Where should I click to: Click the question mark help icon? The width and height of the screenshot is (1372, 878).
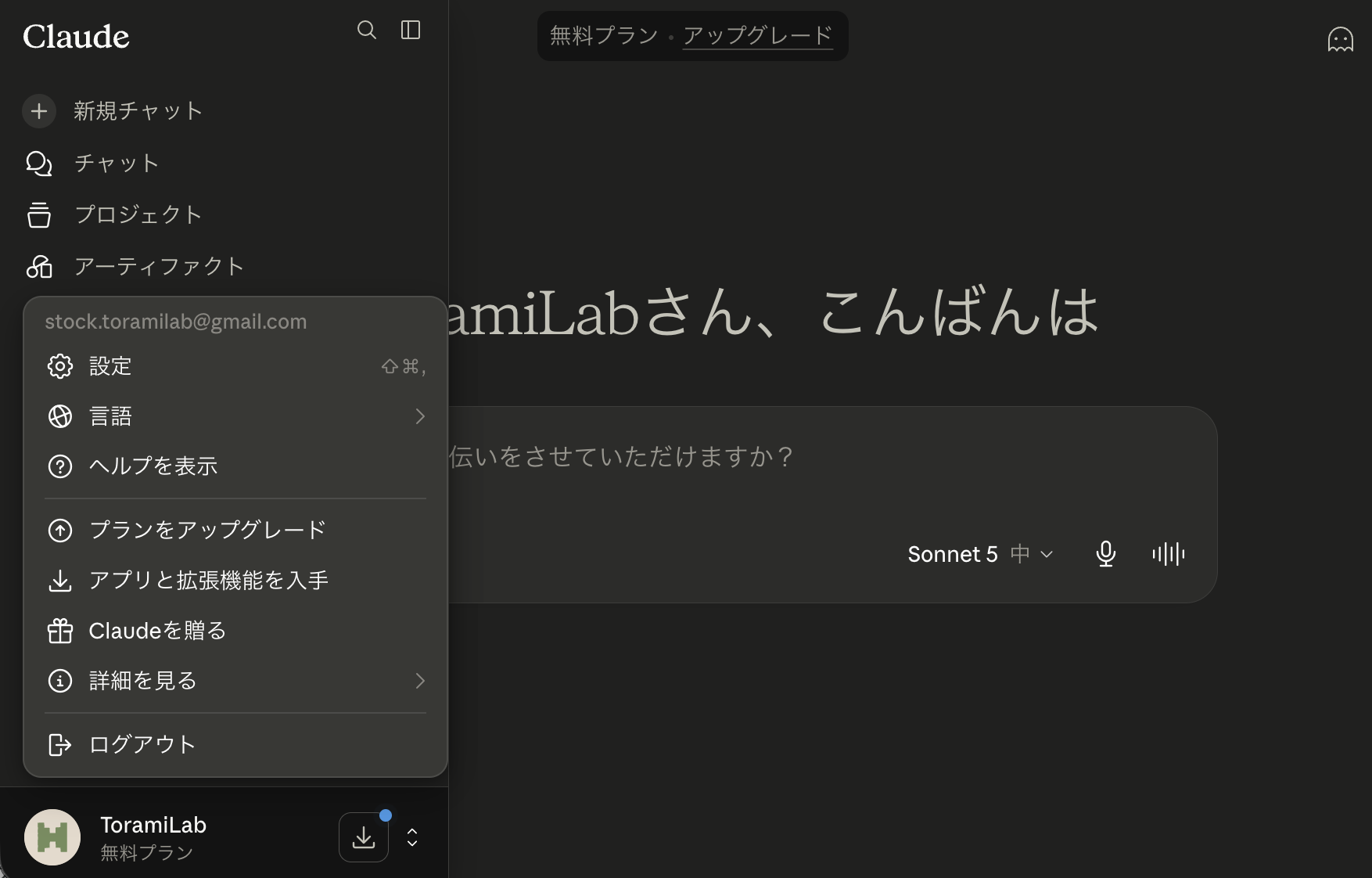tap(60, 466)
